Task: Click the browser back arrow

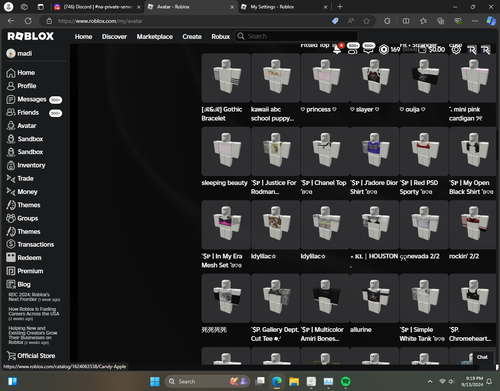Action: point(11,21)
